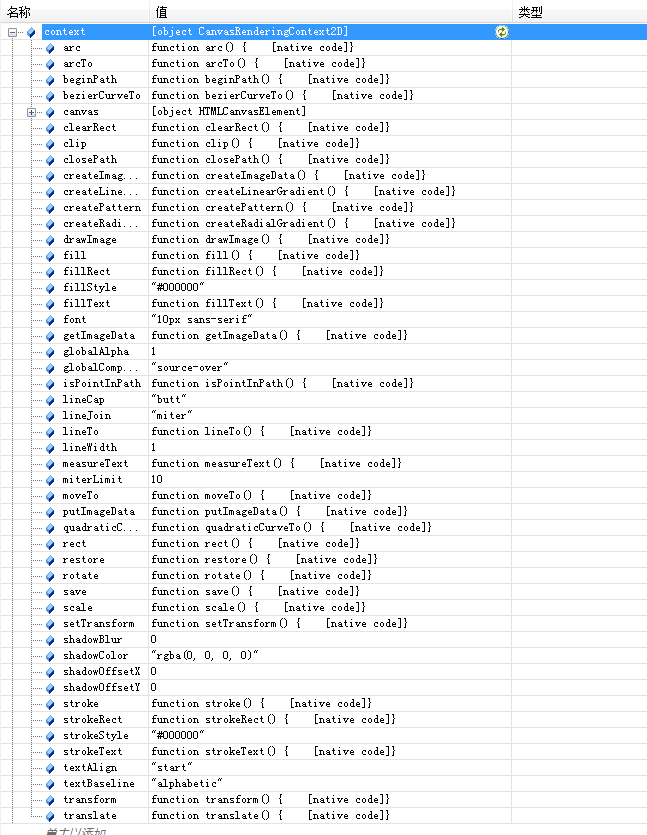
Task: Click the value "source-over"
Action: (190, 367)
